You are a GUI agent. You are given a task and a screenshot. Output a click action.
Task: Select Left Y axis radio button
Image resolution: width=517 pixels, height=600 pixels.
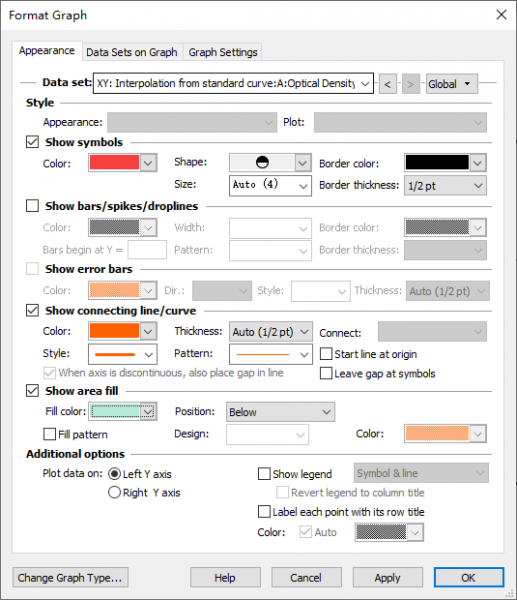coord(114,474)
